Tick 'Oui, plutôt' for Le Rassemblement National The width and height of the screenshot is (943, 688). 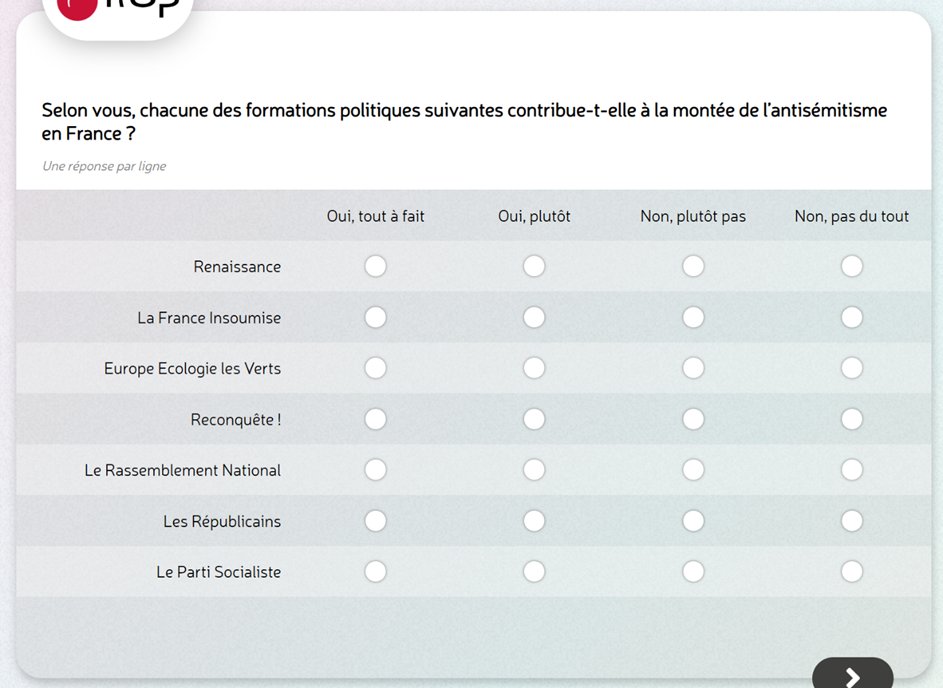[x=534, y=470]
